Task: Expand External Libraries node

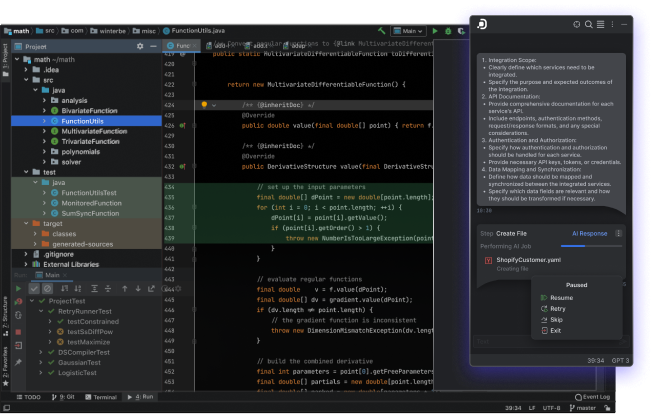Action: 26,264
